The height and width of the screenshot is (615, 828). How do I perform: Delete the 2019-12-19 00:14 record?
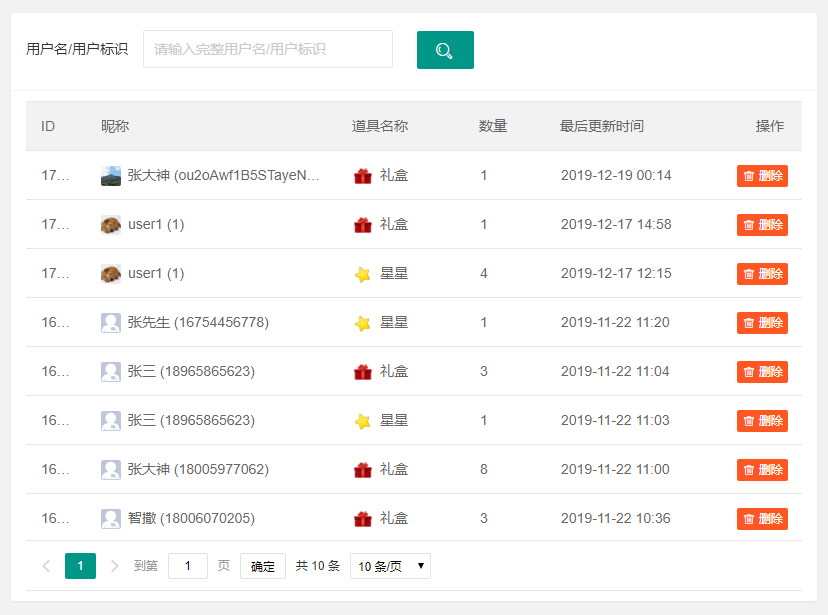(762, 176)
